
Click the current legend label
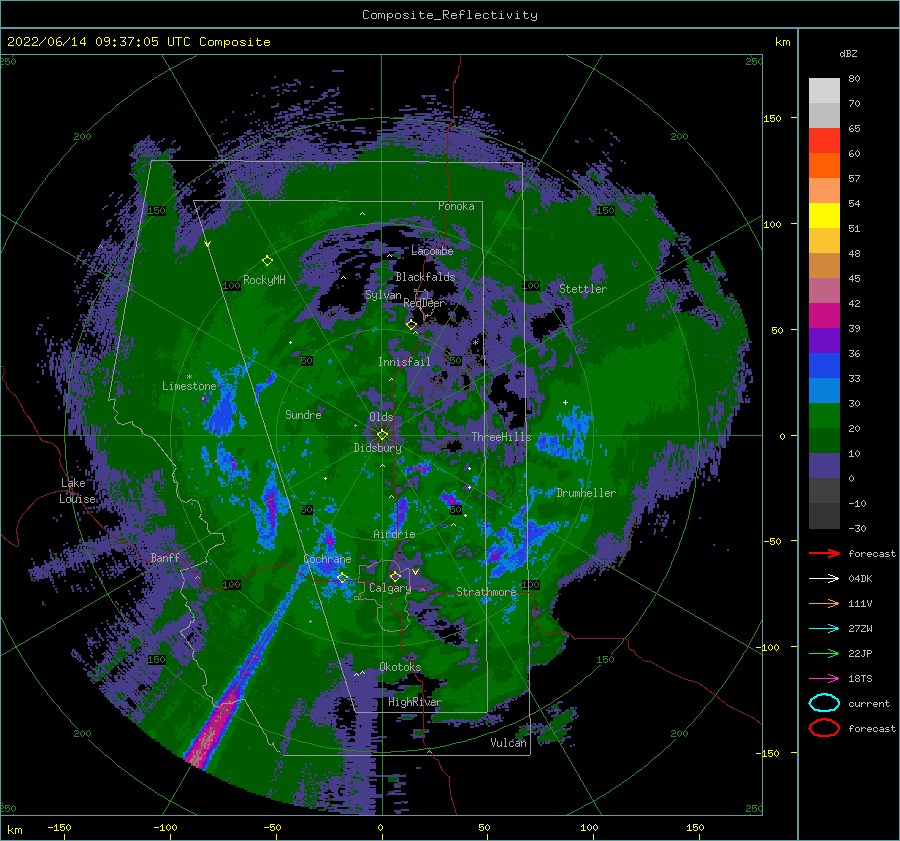point(868,703)
